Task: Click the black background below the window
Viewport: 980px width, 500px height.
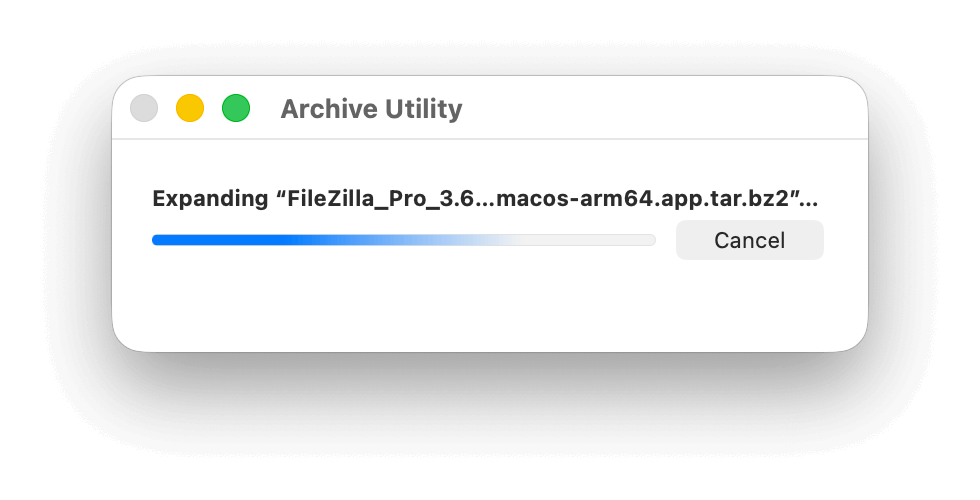Action: 490,430
